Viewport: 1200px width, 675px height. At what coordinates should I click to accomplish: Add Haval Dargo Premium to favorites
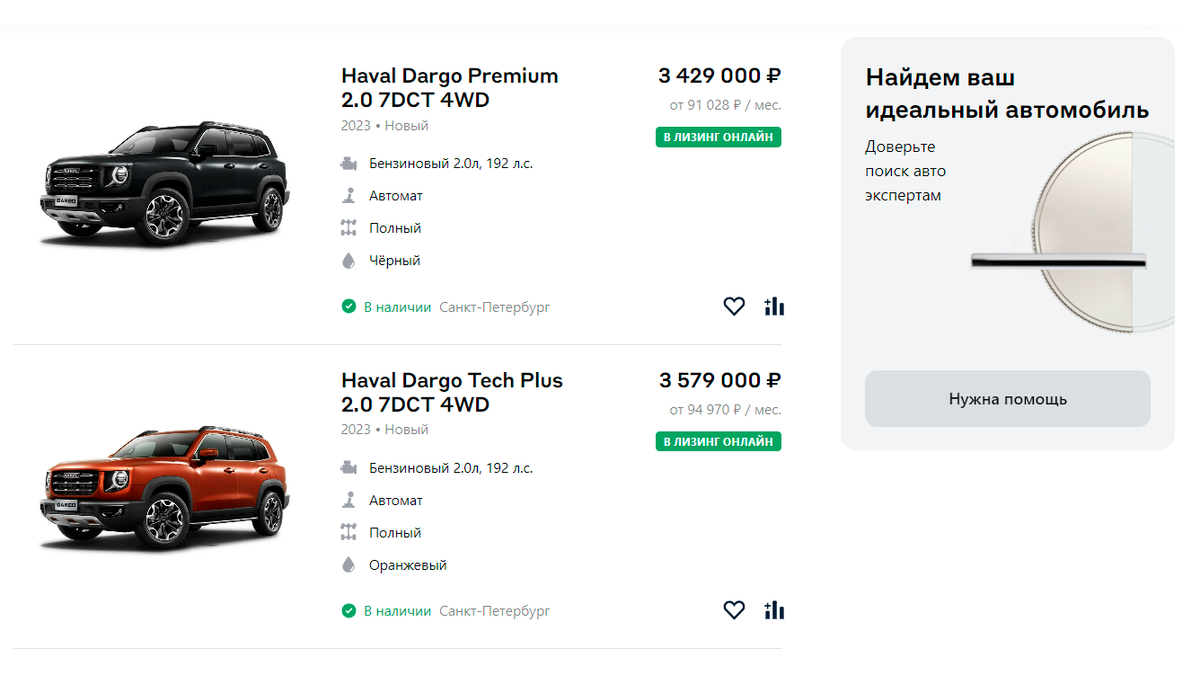[x=734, y=306]
